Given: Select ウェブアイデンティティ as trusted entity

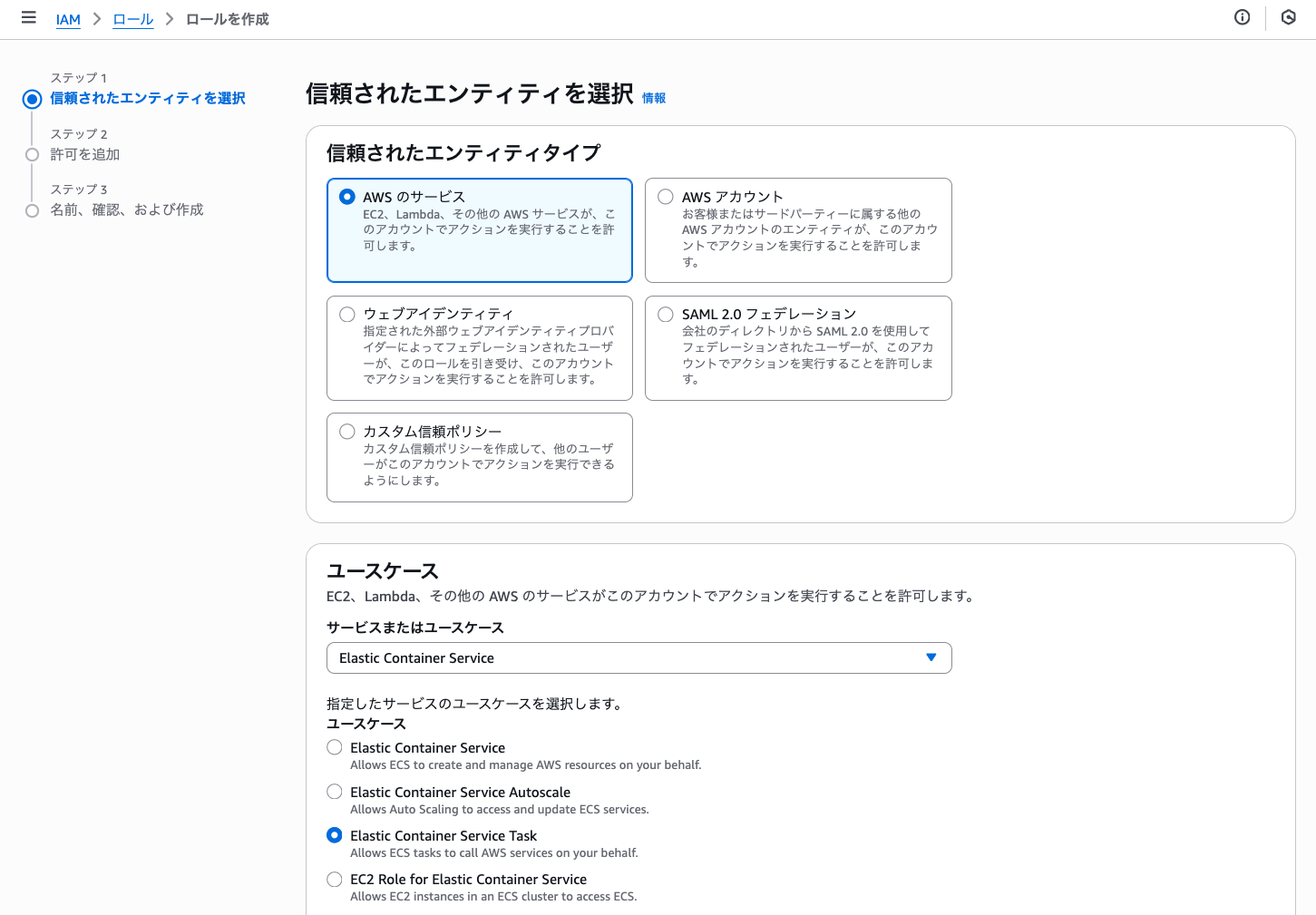Looking at the screenshot, I should coord(346,314).
